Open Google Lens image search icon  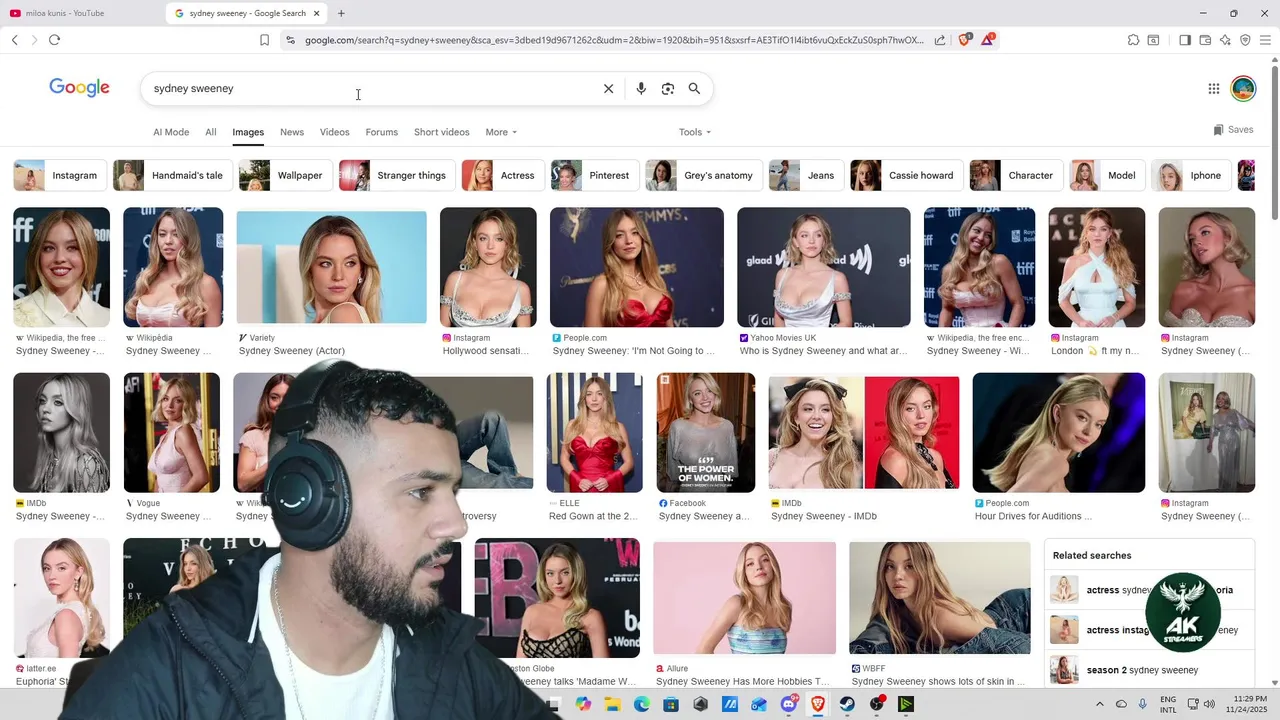tap(668, 89)
